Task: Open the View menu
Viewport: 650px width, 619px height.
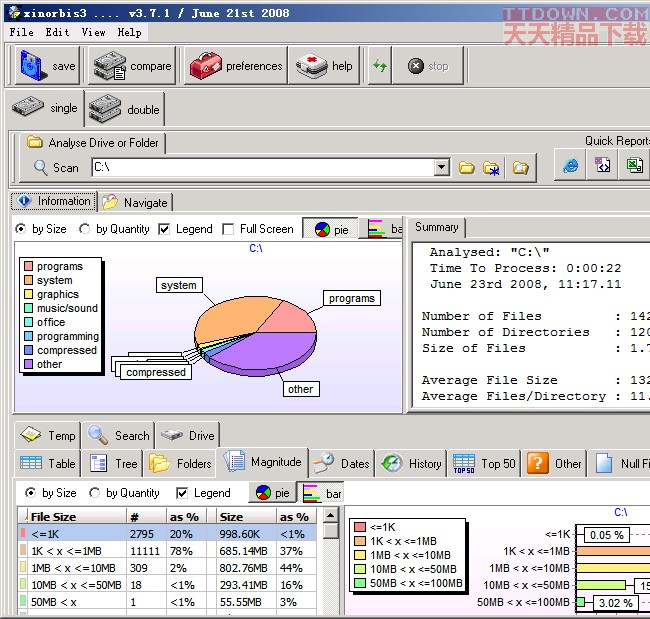Action: click(x=93, y=32)
